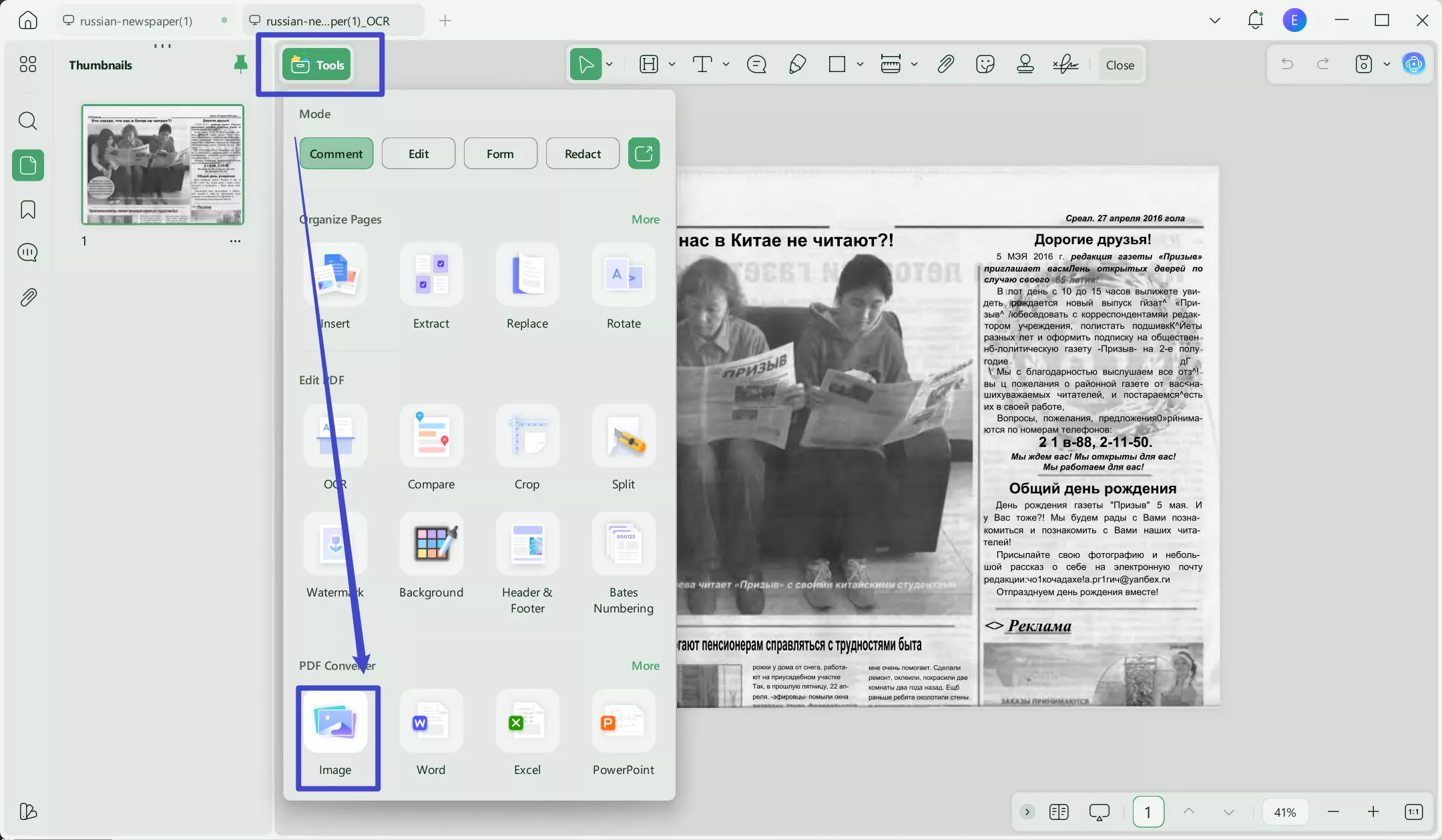
Task: Select the Stamp tool in the toolbar
Action: [x=1024, y=64]
